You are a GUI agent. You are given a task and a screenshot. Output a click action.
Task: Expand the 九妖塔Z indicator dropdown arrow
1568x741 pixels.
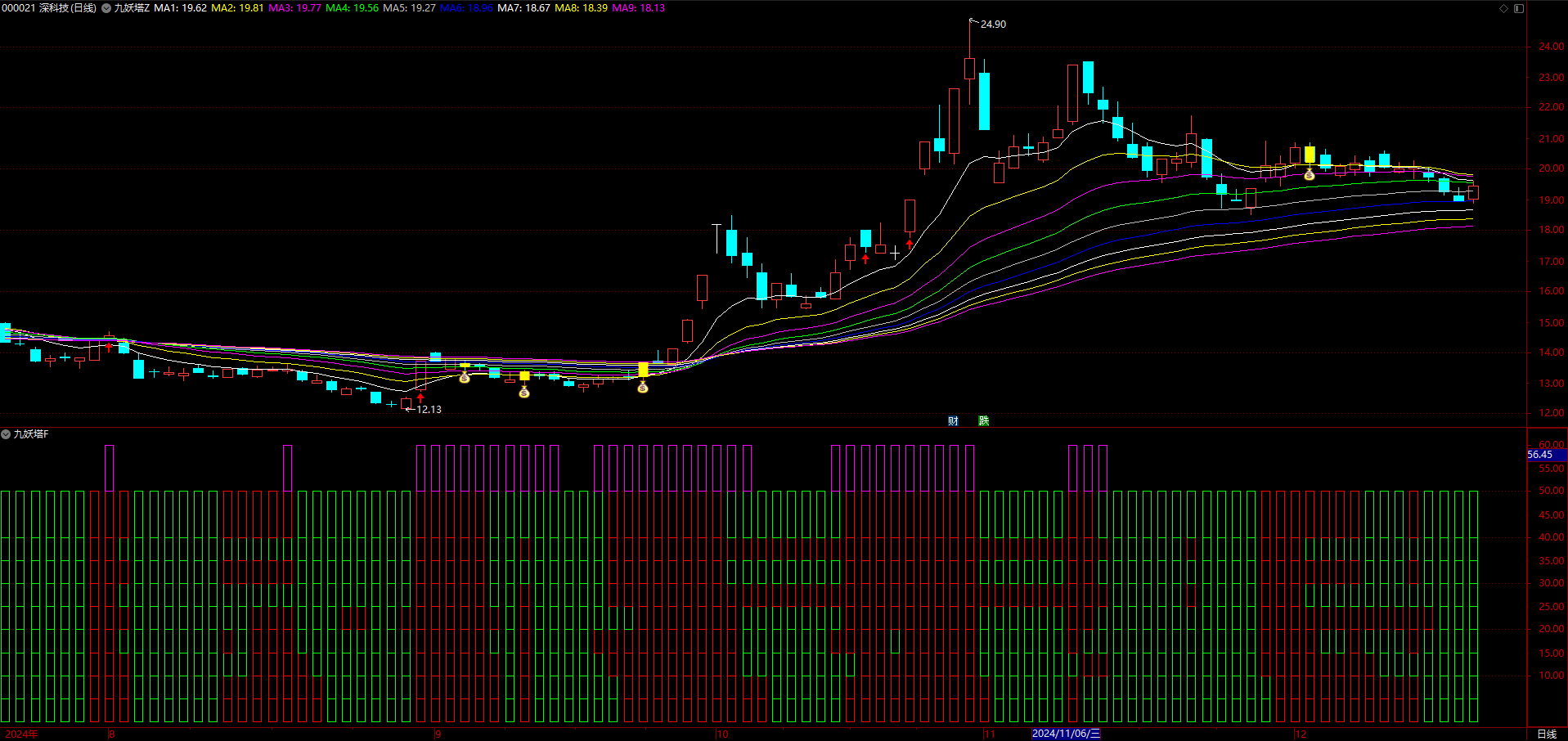pyautogui.click(x=106, y=8)
